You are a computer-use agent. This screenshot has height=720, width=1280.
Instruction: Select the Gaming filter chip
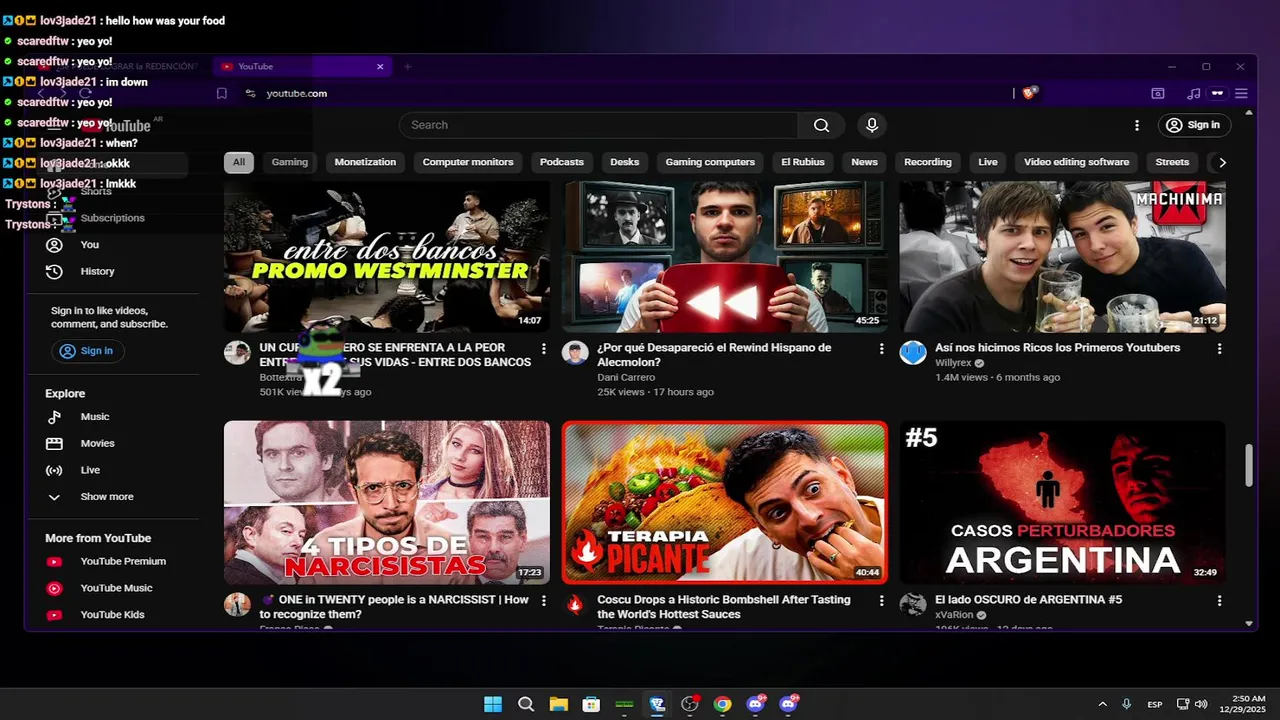coord(290,162)
